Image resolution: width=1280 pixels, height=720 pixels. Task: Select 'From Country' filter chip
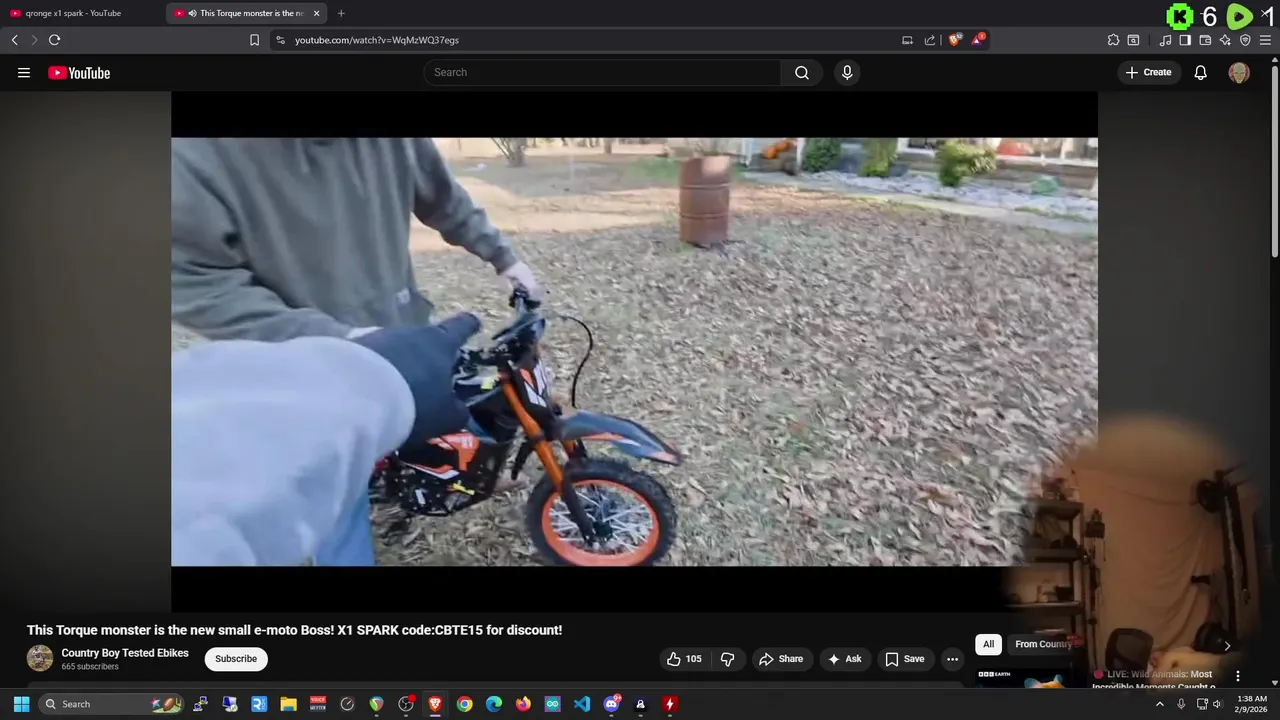tap(1043, 644)
